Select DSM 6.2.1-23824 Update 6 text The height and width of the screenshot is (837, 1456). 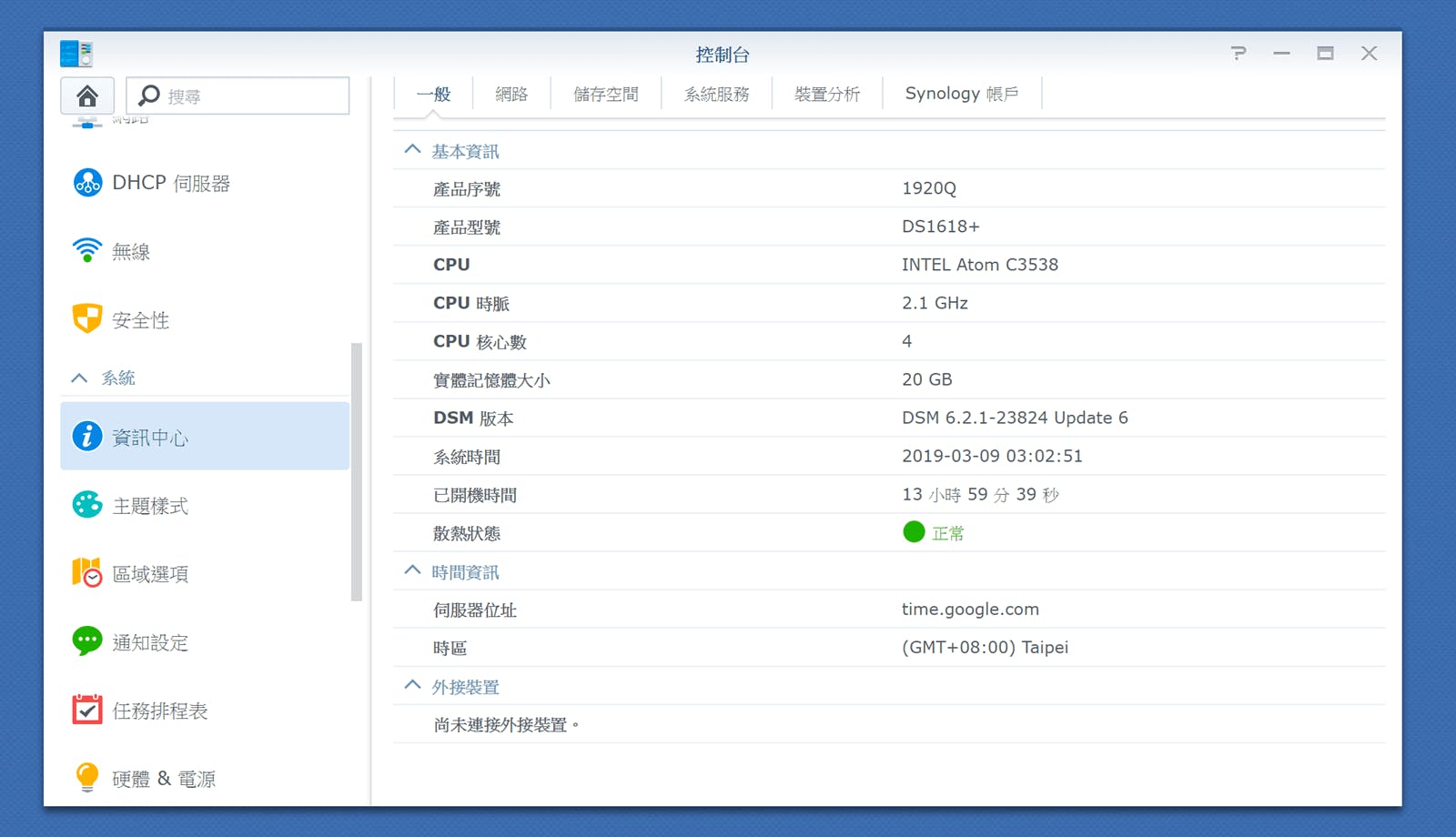tap(1015, 418)
